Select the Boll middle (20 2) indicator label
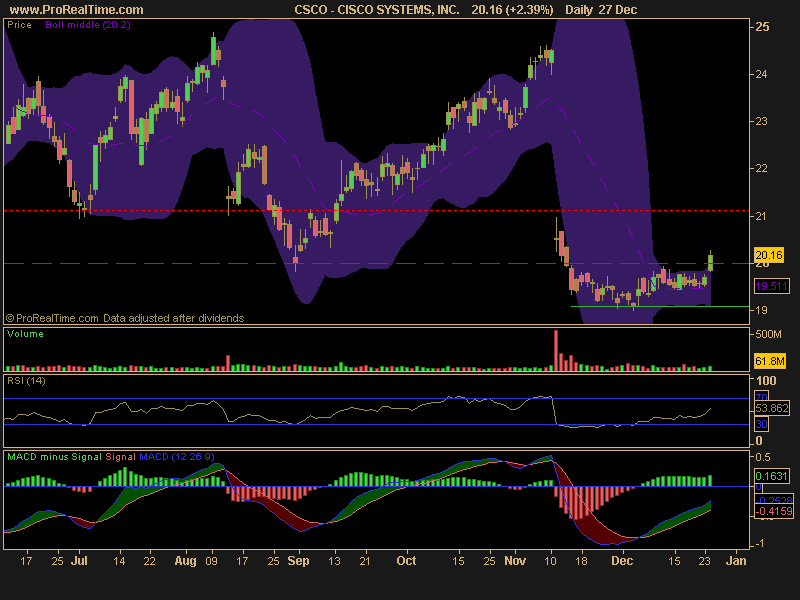 coord(88,25)
